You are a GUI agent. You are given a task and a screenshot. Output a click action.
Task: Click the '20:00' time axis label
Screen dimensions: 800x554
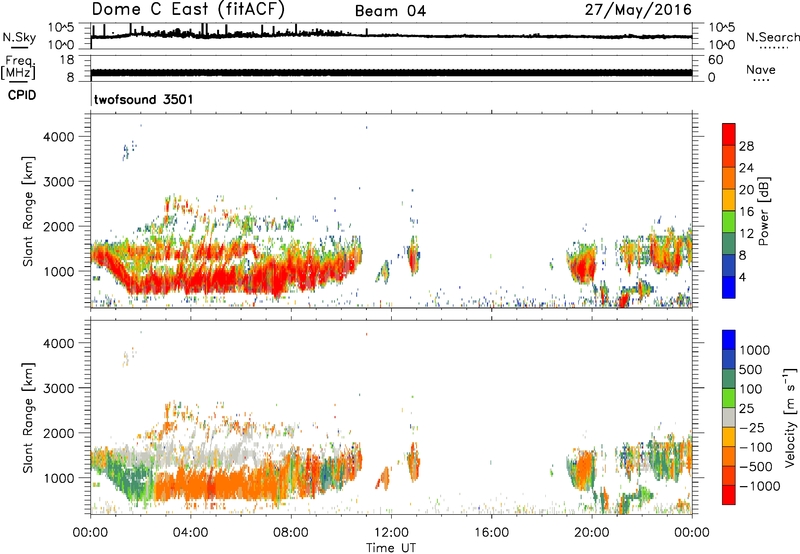591,533
